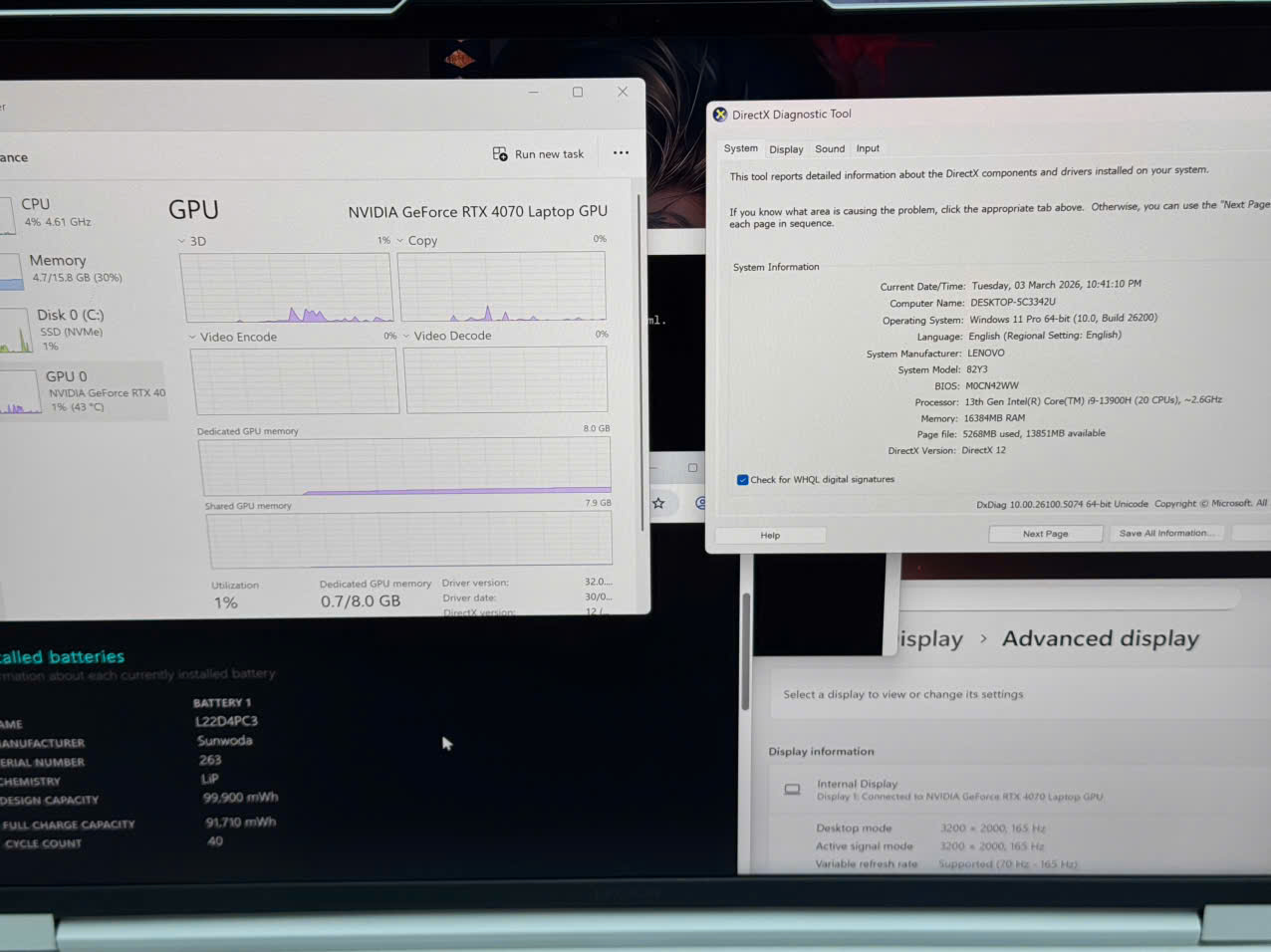Open the three-dot more options menu
Viewport: 1271px width, 952px height.
tap(621, 152)
